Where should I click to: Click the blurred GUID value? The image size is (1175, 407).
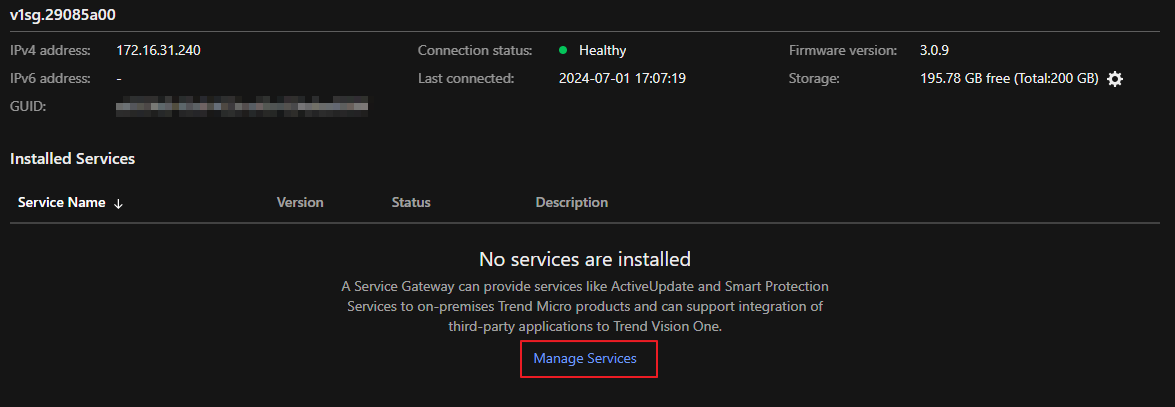click(242, 104)
